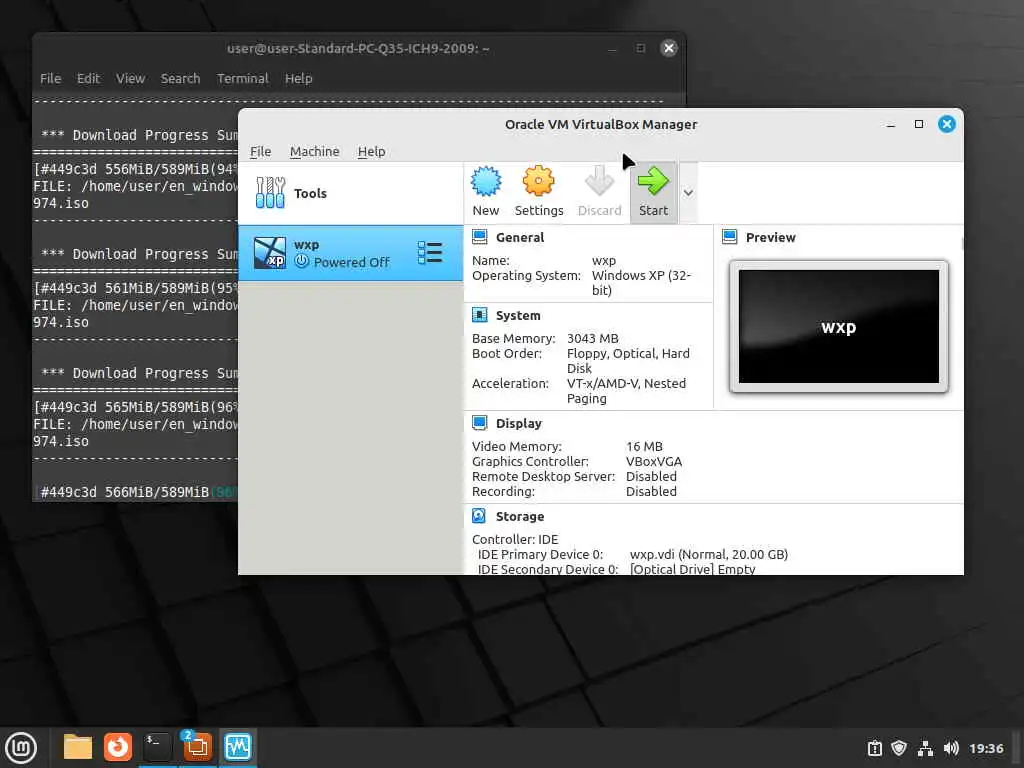Maximize the VirtualBox Manager window
Screen dimensions: 1024x768
pyautogui.click(x=919, y=124)
